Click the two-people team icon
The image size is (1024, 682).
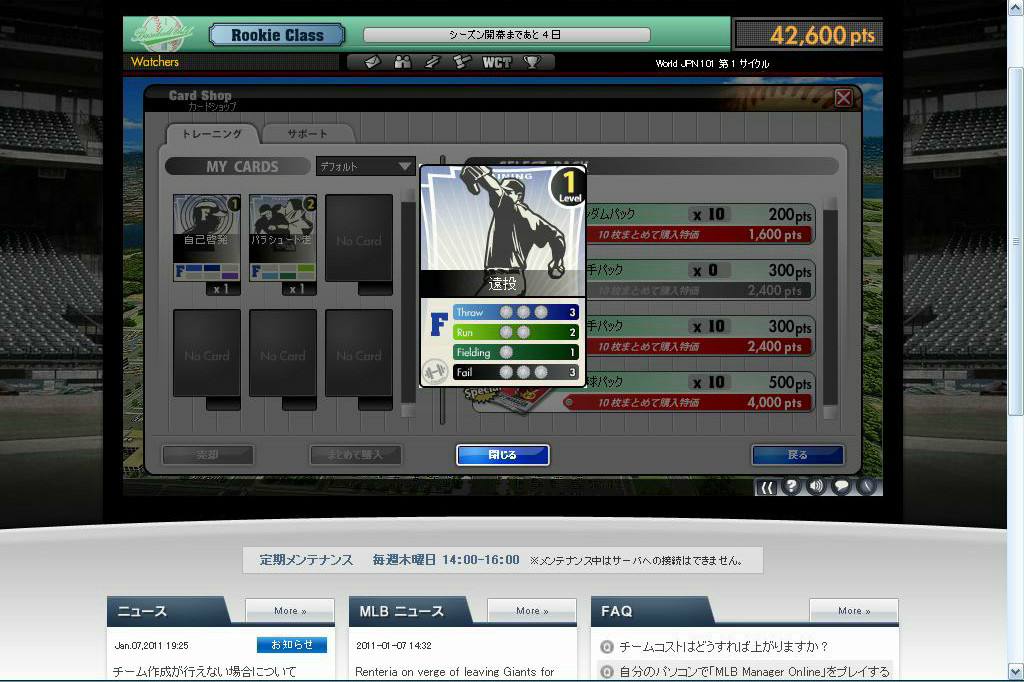tap(403, 62)
